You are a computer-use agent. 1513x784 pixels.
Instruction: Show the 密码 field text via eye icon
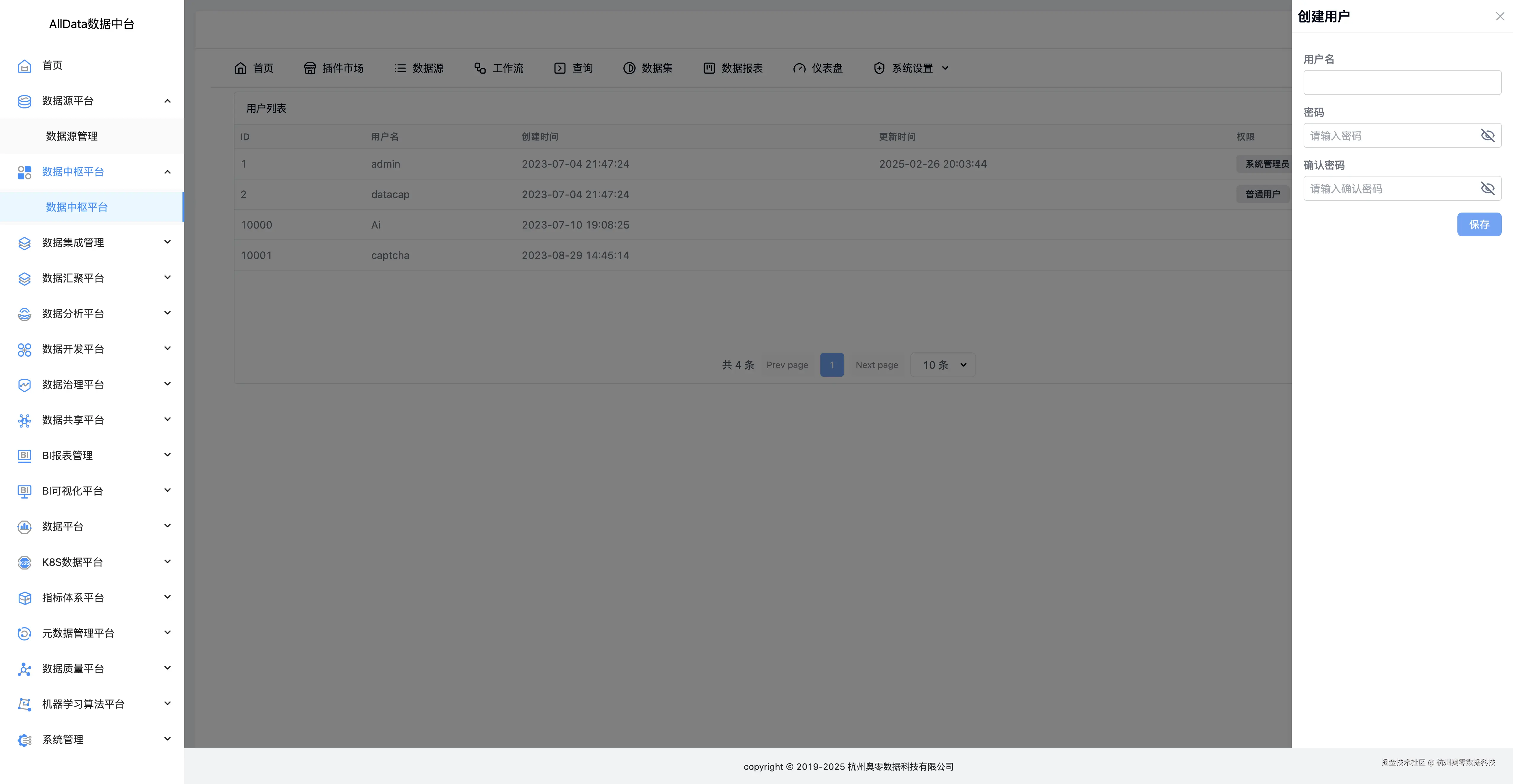pyautogui.click(x=1487, y=136)
